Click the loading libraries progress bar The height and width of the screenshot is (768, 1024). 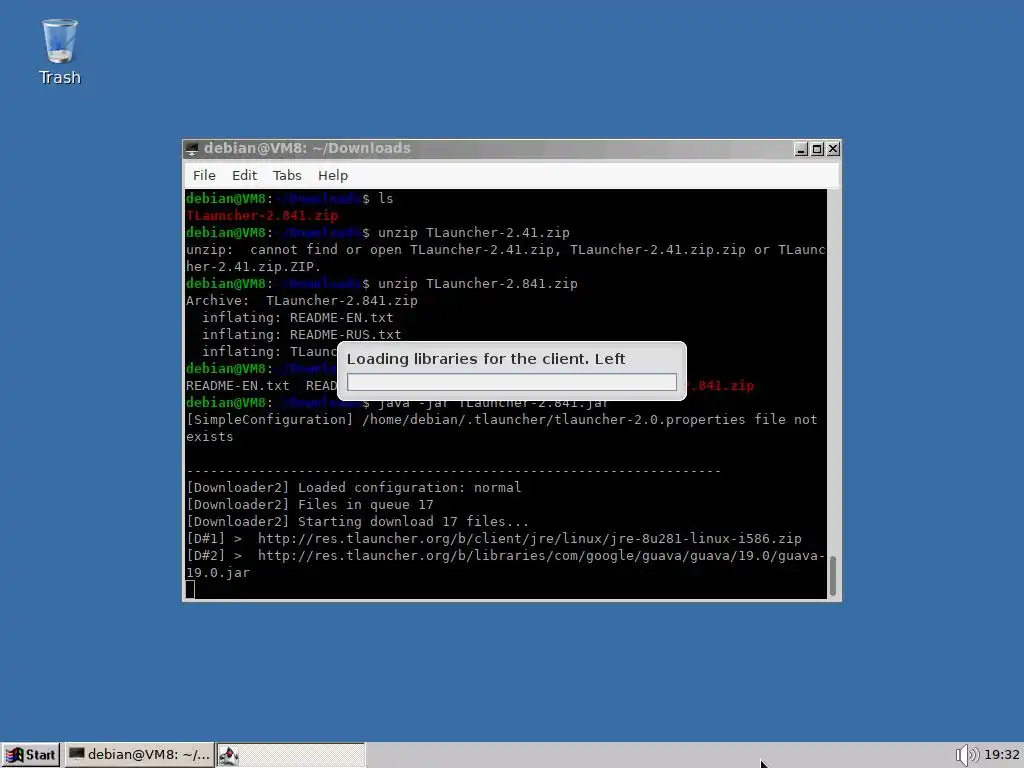(x=511, y=382)
